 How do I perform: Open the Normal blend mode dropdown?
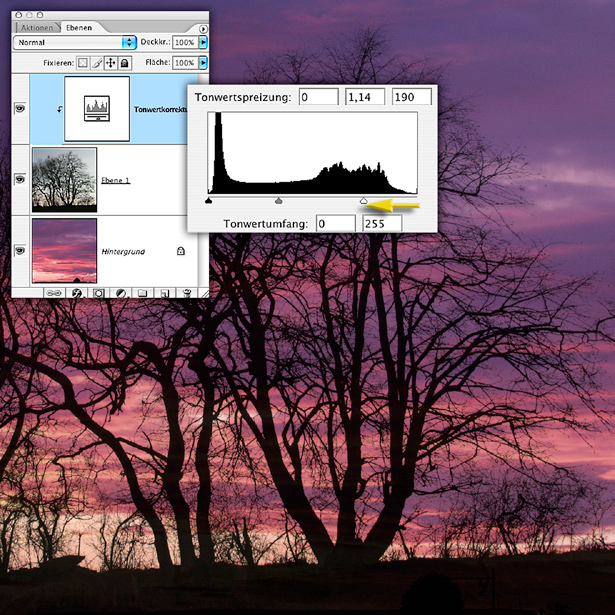75,42
